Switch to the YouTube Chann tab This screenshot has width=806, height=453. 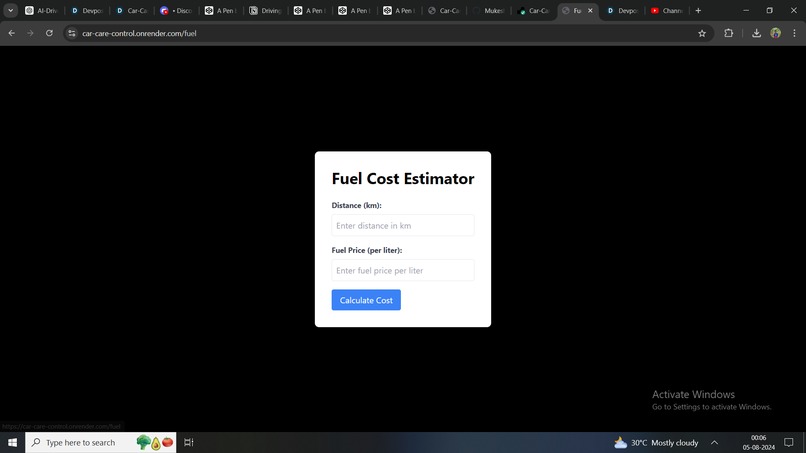[x=667, y=10]
